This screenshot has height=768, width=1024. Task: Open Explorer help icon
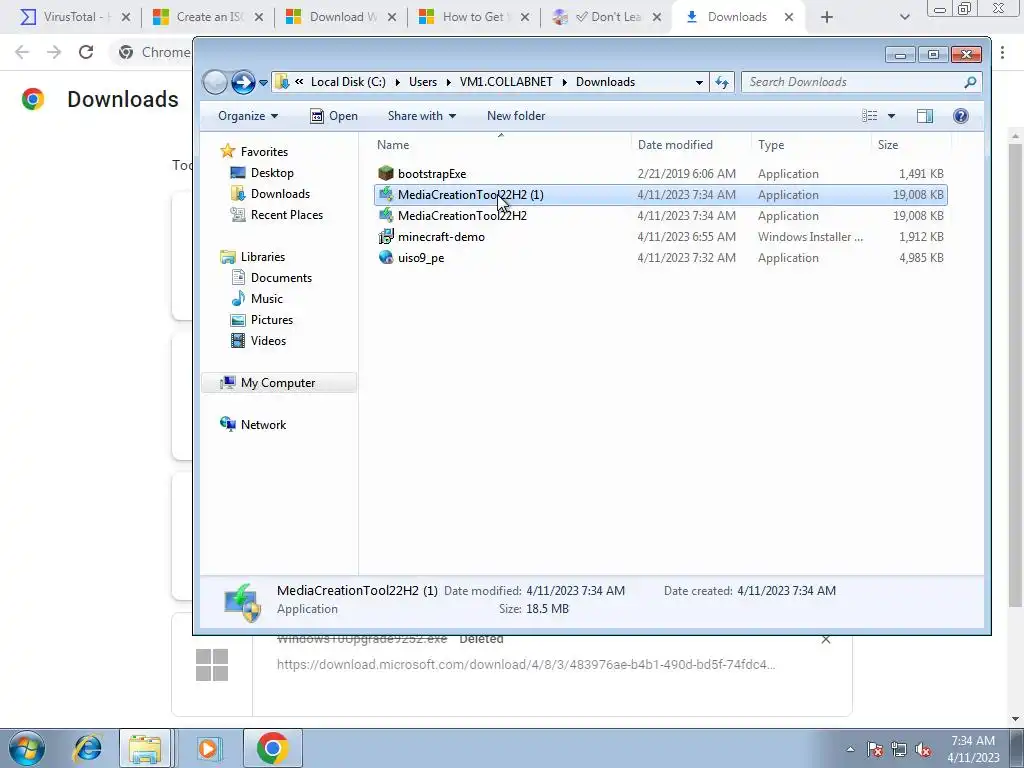click(x=961, y=116)
